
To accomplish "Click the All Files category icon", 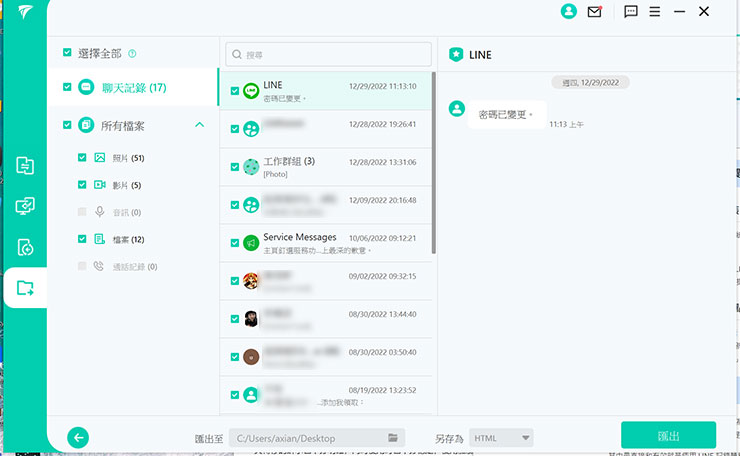I will tap(86, 125).
